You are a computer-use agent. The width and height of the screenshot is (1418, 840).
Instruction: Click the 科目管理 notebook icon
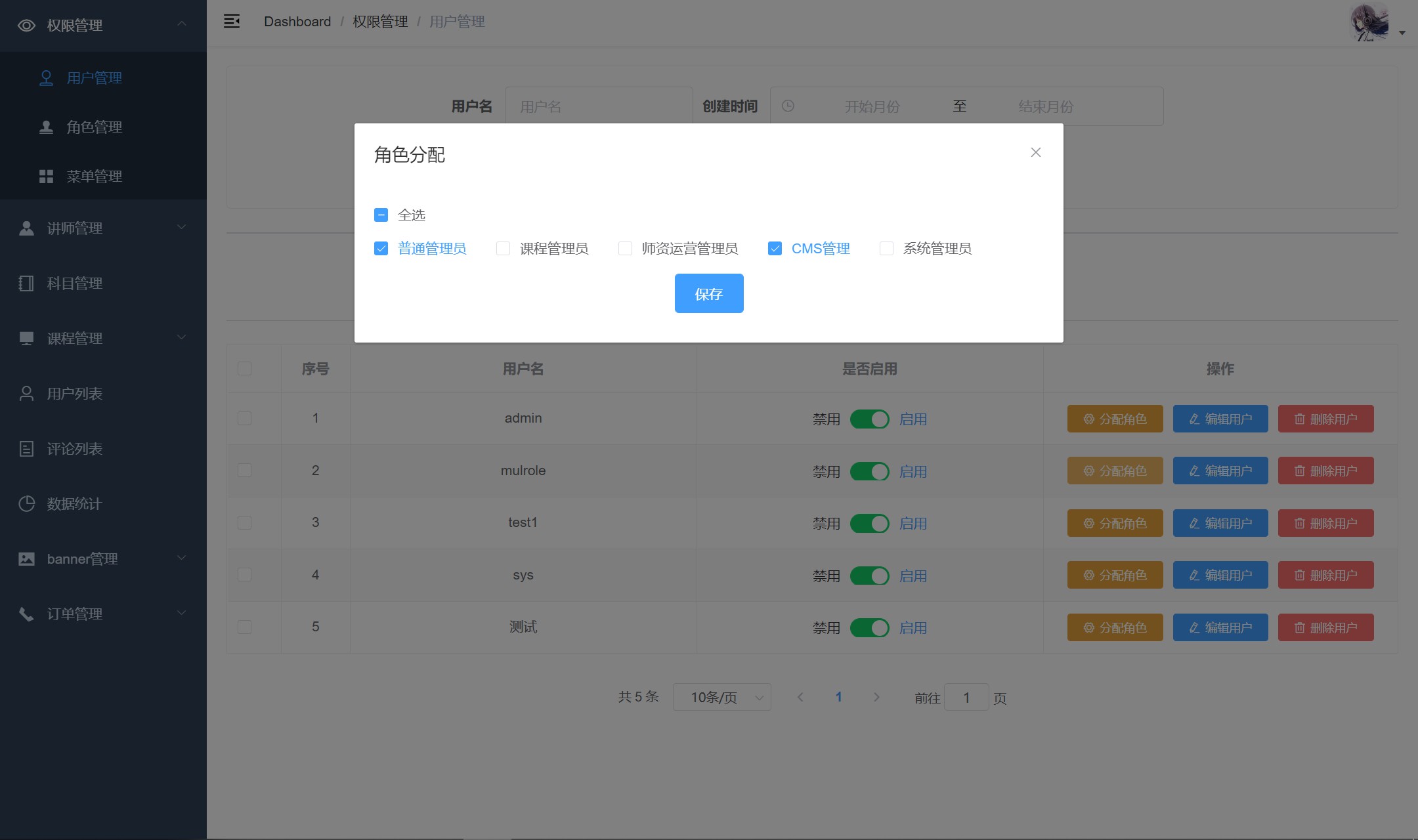[26, 283]
